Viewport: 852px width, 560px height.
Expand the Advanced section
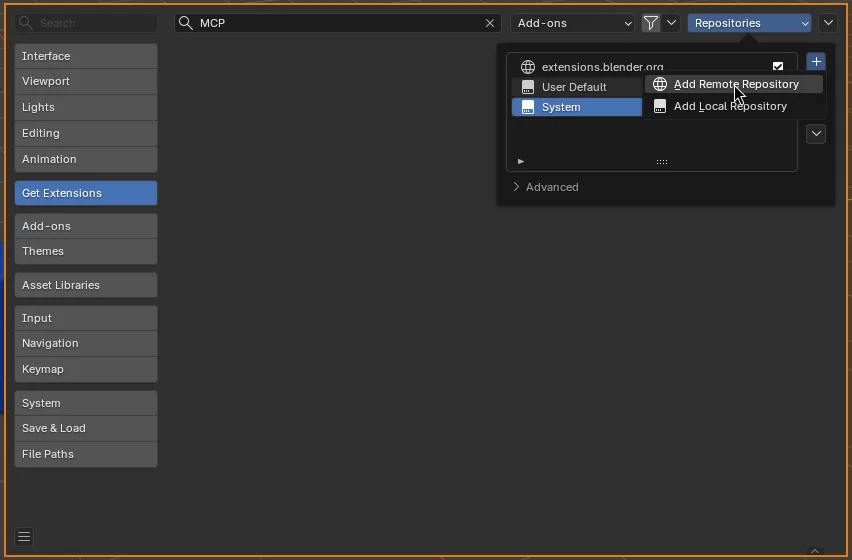pos(546,187)
